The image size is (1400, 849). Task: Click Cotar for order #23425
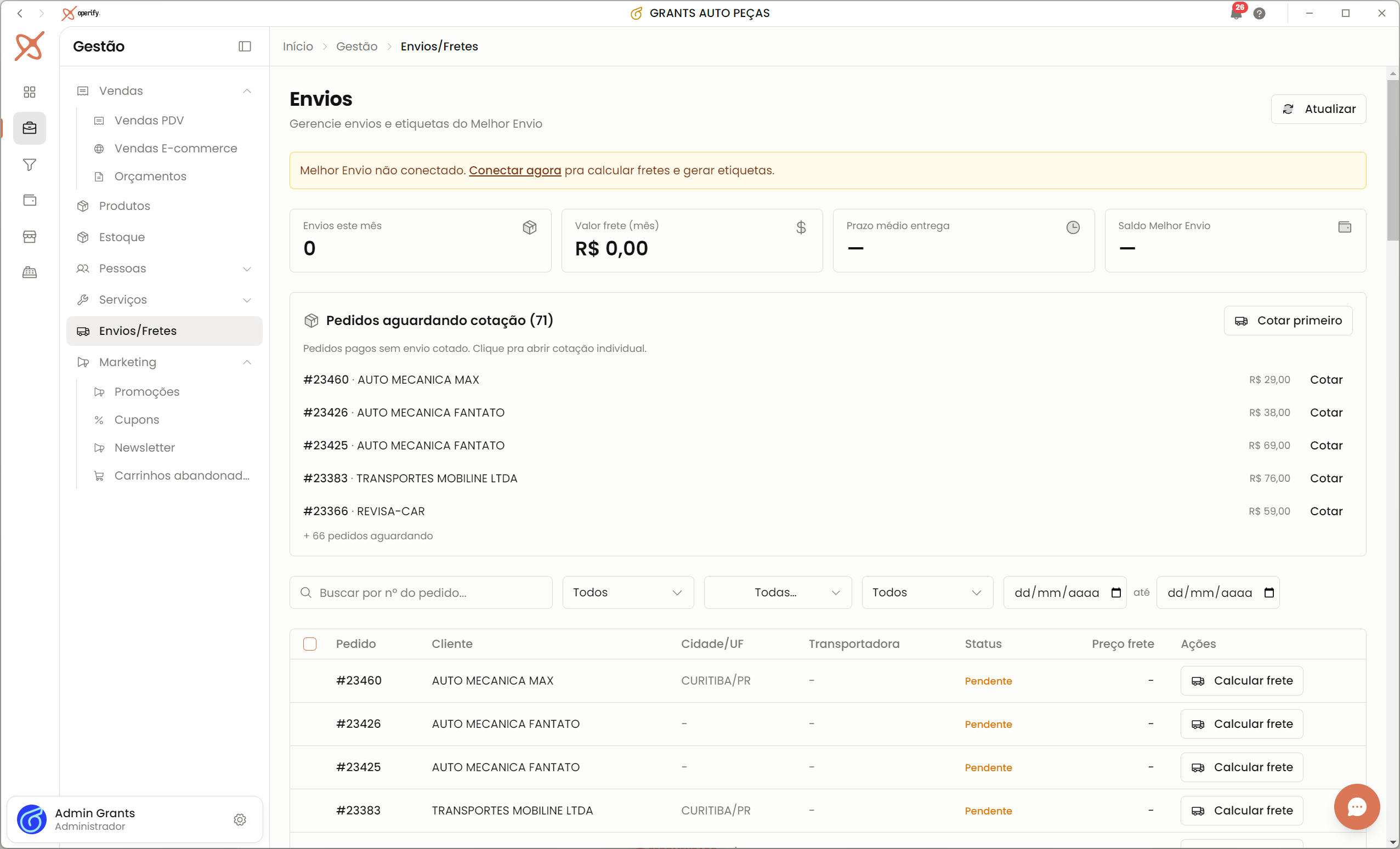click(1326, 446)
